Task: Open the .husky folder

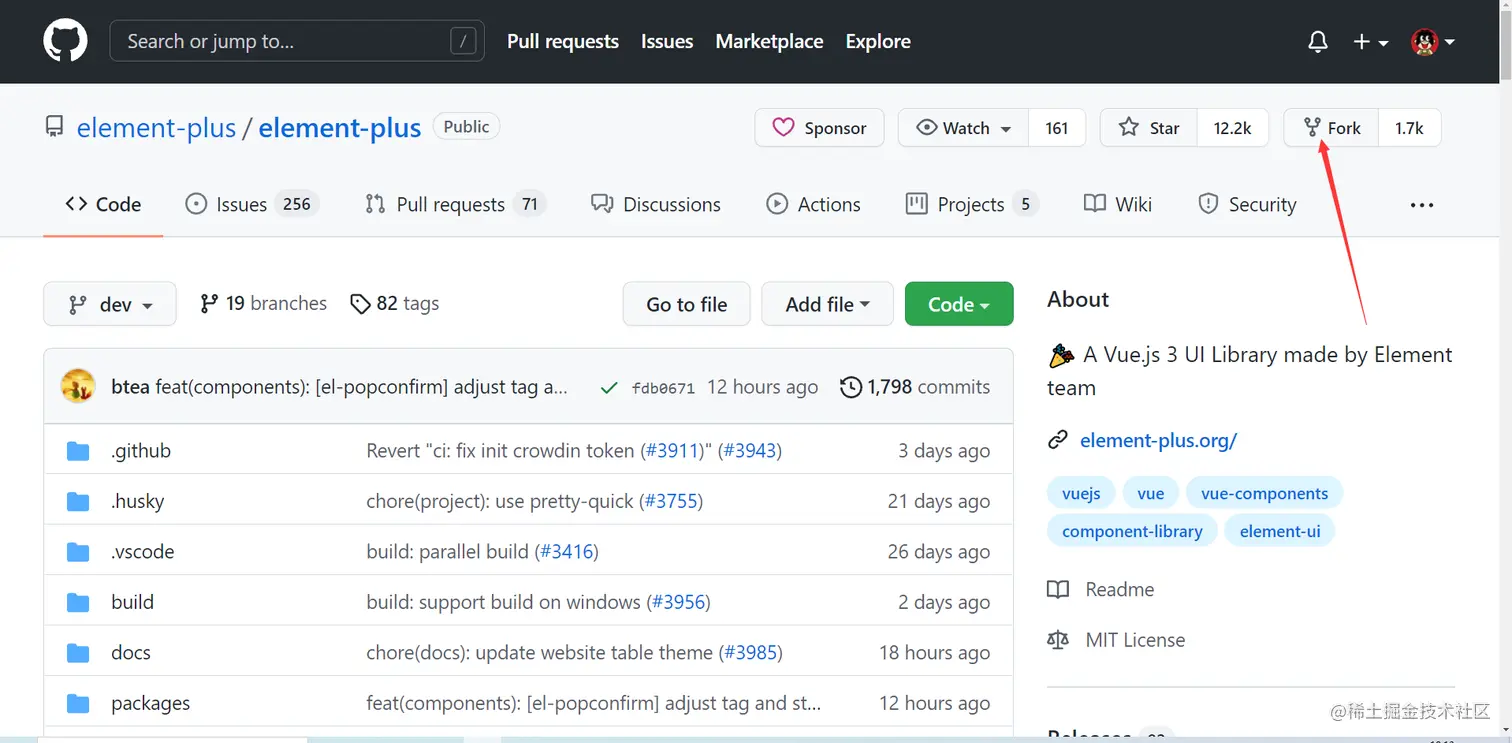Action: 138,501
